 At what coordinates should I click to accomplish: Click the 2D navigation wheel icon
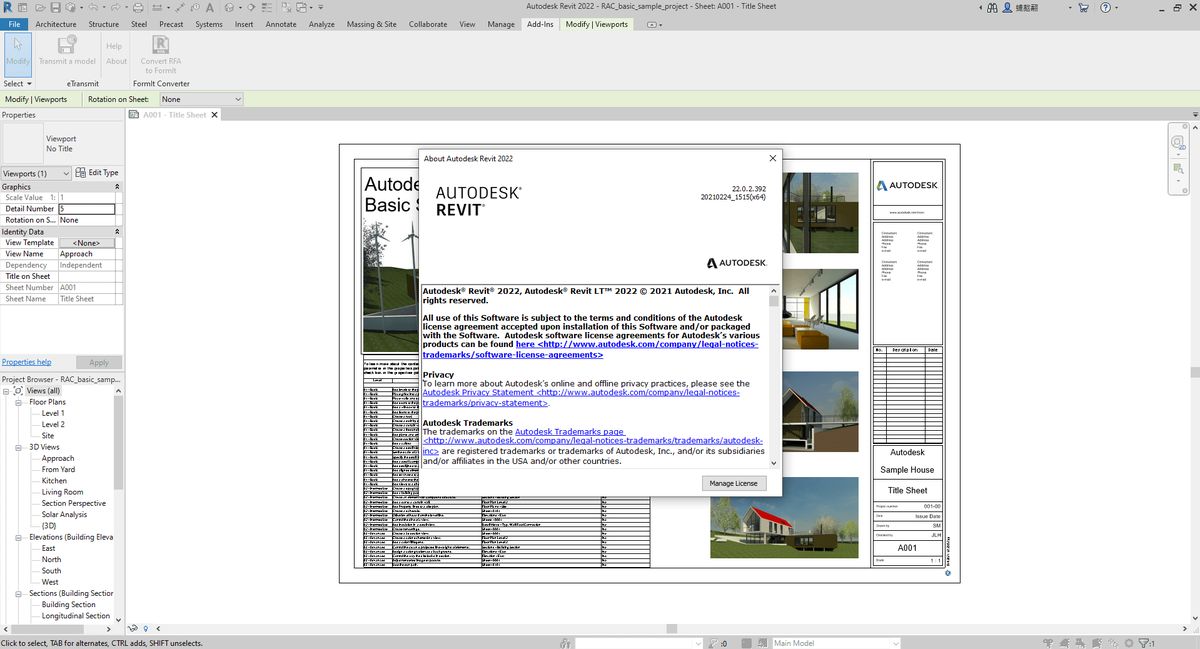point(1179,143)
